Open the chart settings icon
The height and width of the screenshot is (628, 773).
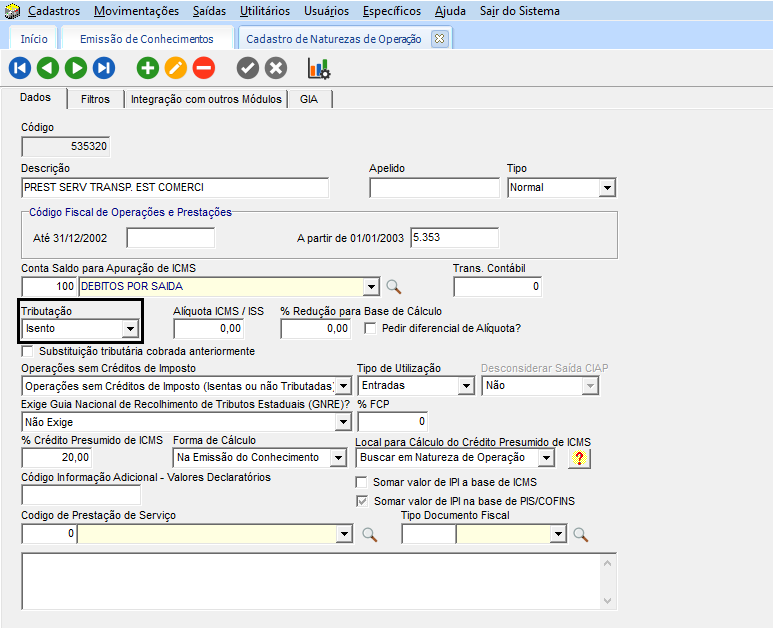[319, 69]
